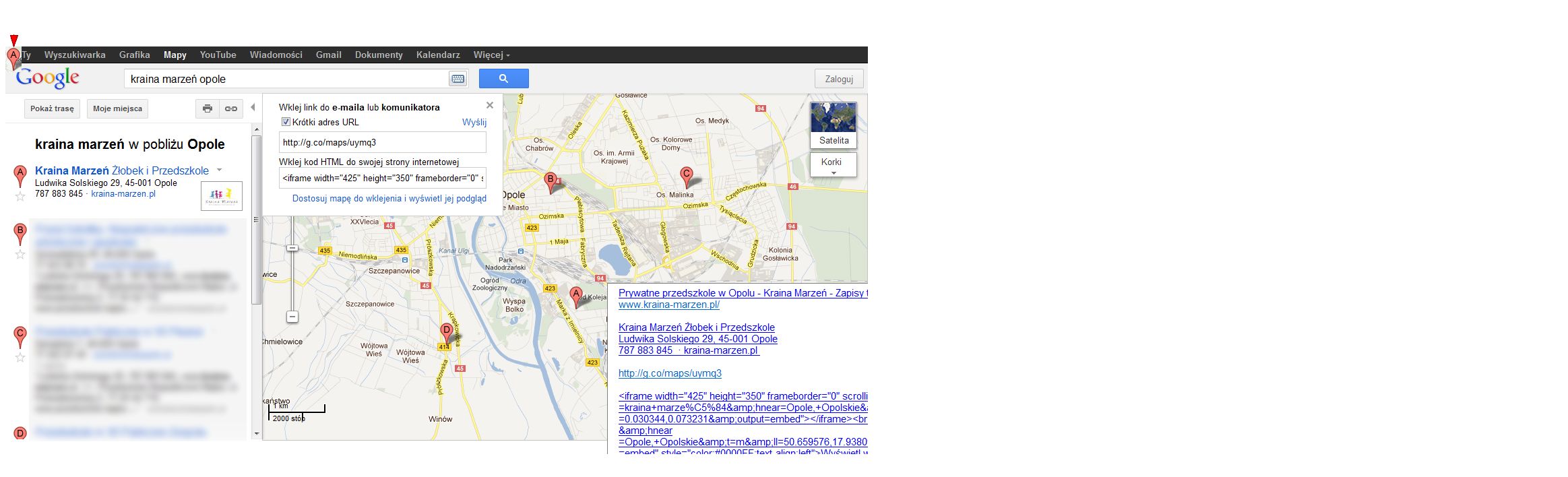Open Dokumenty in top bar
The height and width of the screenshot is (477, 1568).
(x=379, y=55)
